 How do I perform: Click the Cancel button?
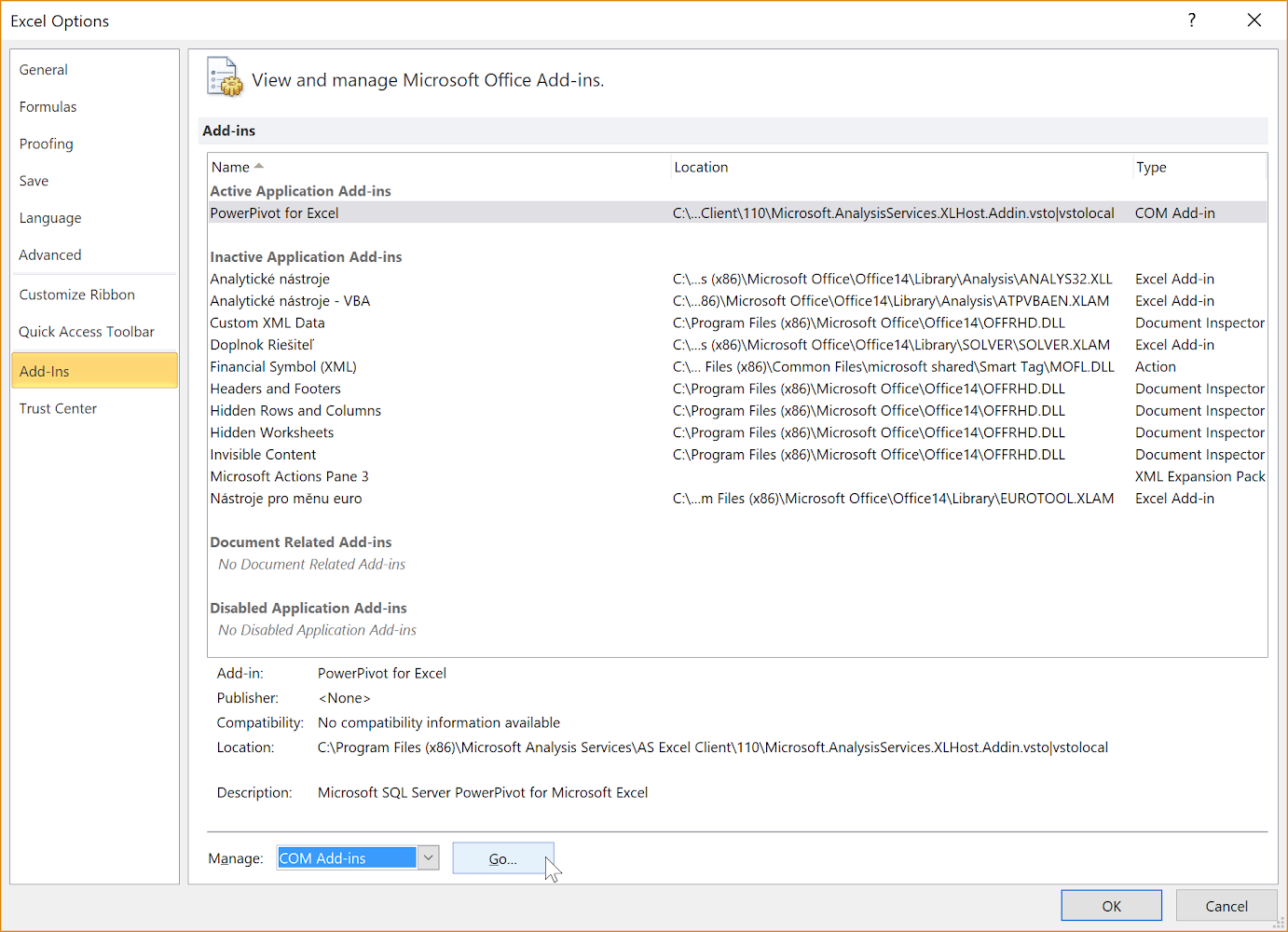click(x=1226, y=906)
